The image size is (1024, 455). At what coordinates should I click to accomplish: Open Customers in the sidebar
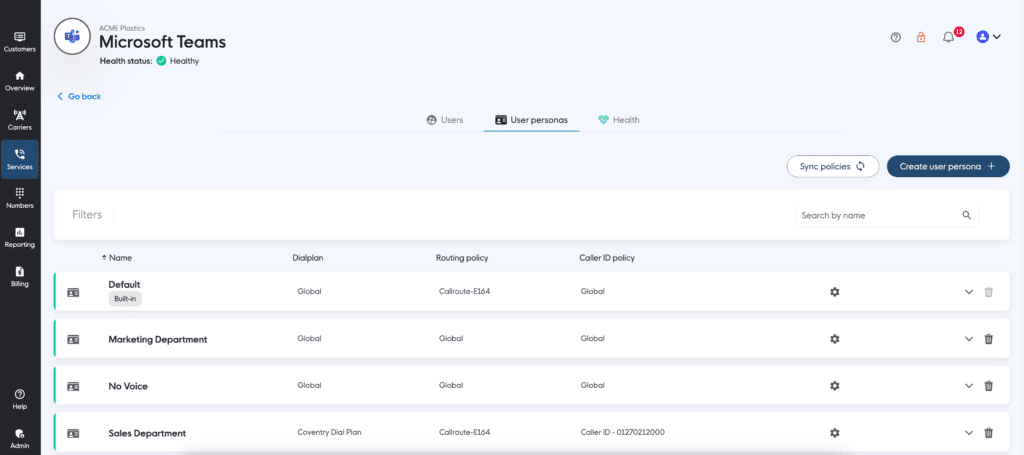point(20,42)
